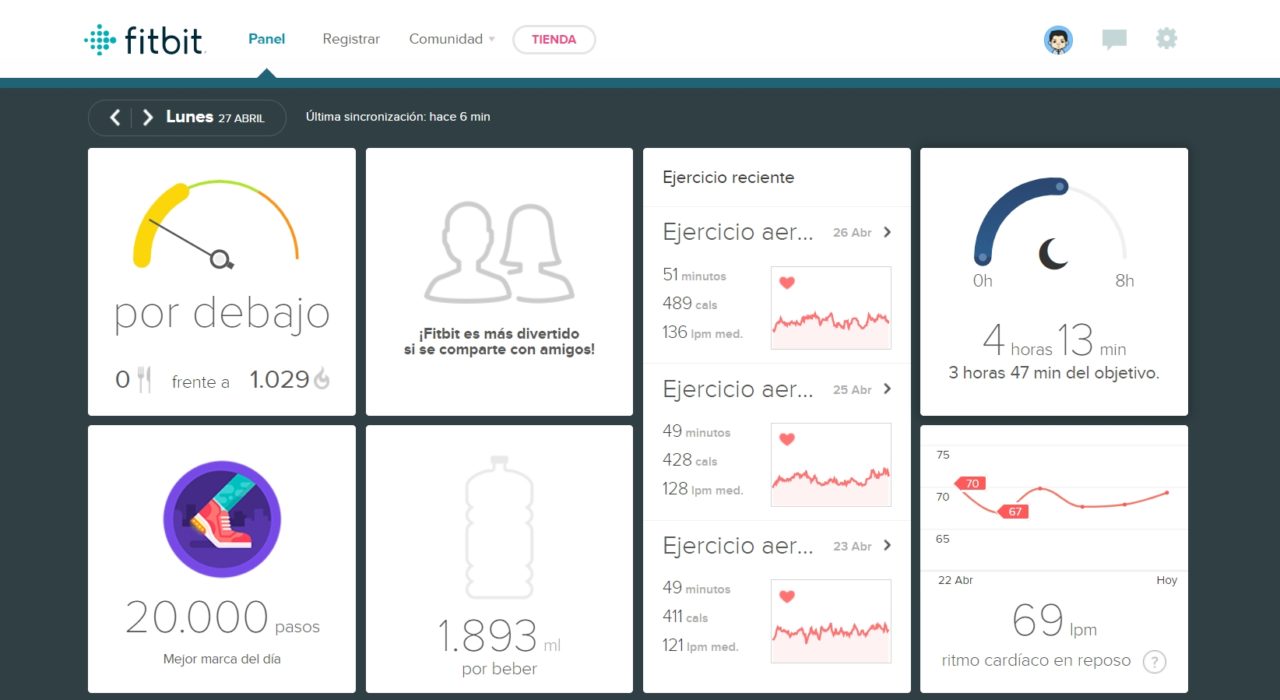Switch to the Panel tab
Image resolution: width=1280 pixels, height=700 pixels.
(267, 39)
